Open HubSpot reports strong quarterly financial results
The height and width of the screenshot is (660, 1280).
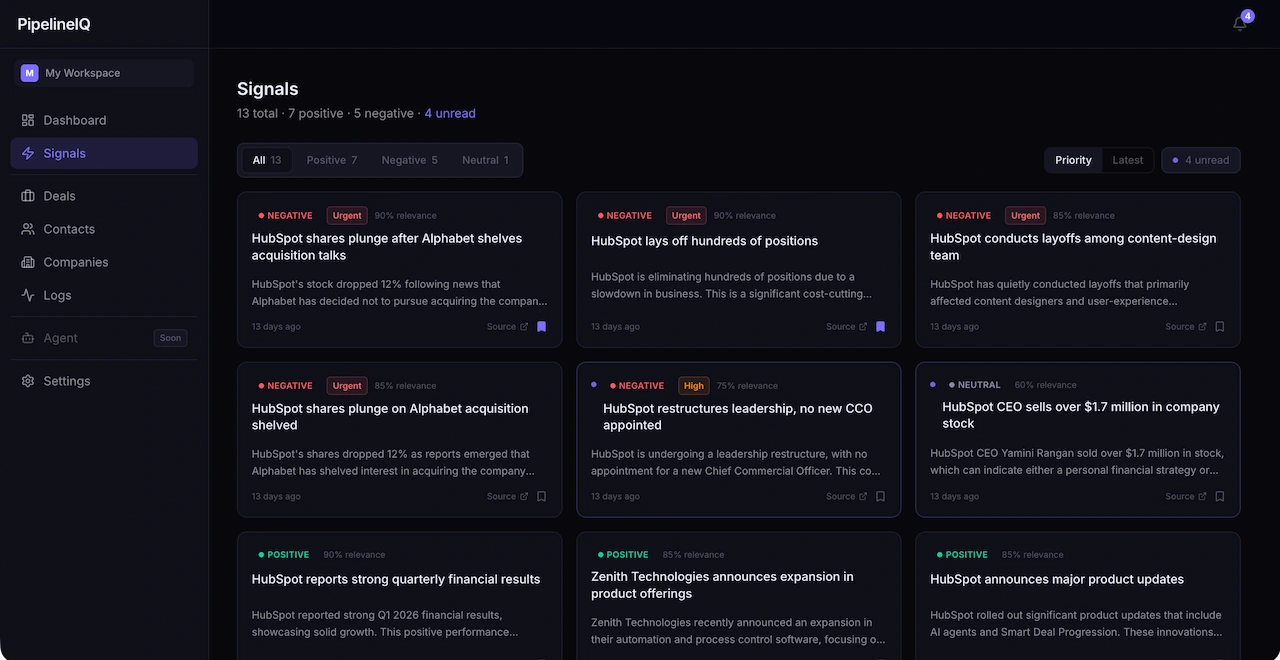pos(396,579)
